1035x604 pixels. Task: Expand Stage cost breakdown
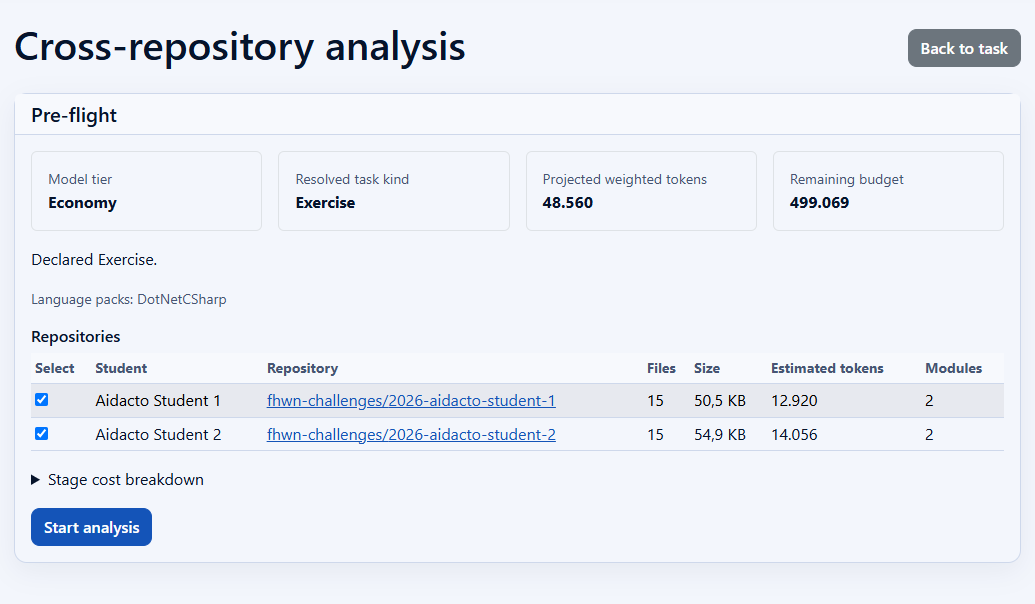pos(117,480)
